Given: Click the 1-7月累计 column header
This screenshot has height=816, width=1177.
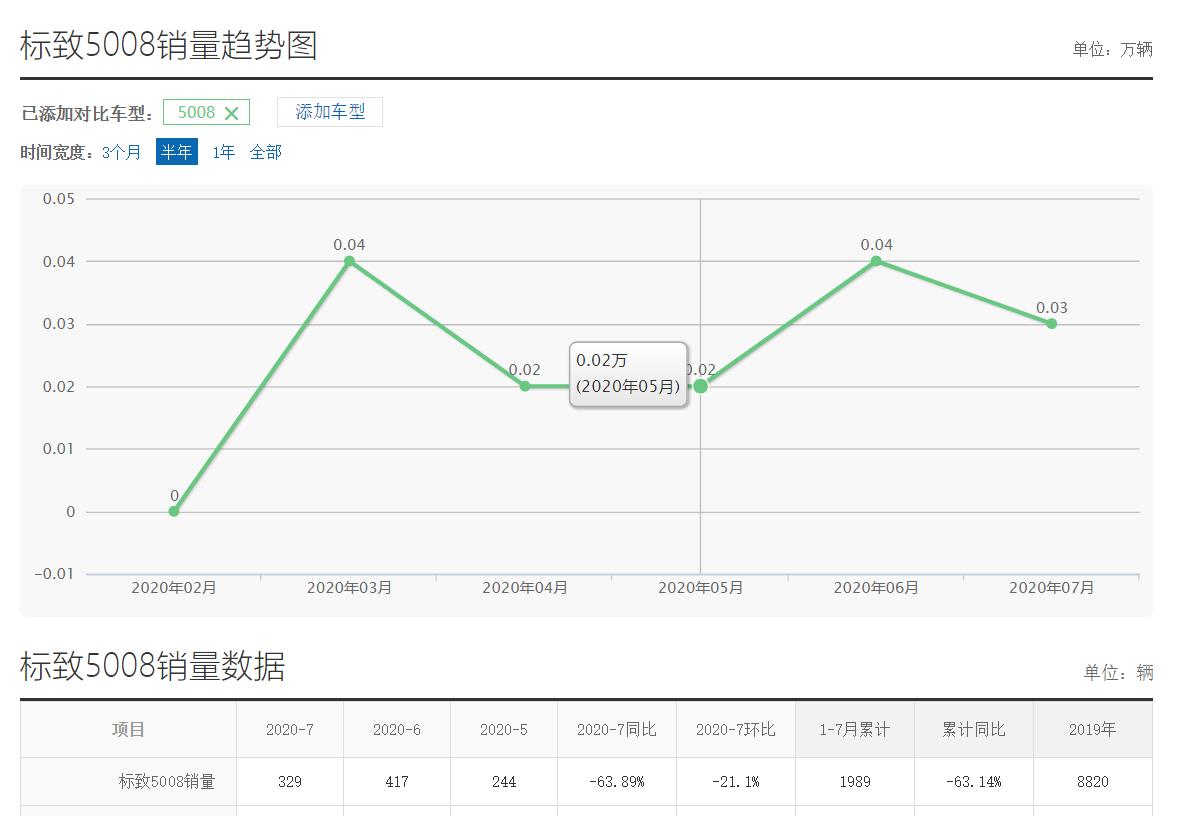Looking at the screenshot, I should point(855,730).
